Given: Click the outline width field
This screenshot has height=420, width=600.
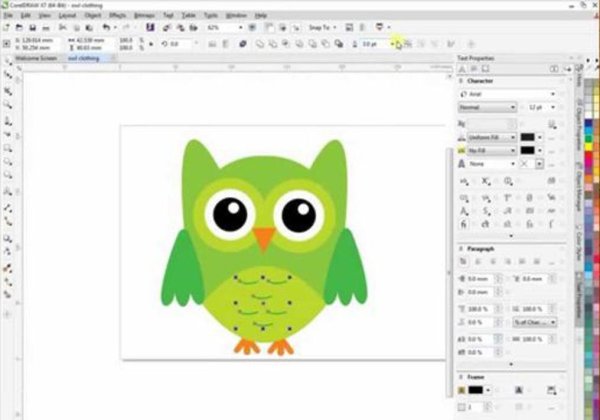Looking at the screenshot, I should click(x=373, y=44).
